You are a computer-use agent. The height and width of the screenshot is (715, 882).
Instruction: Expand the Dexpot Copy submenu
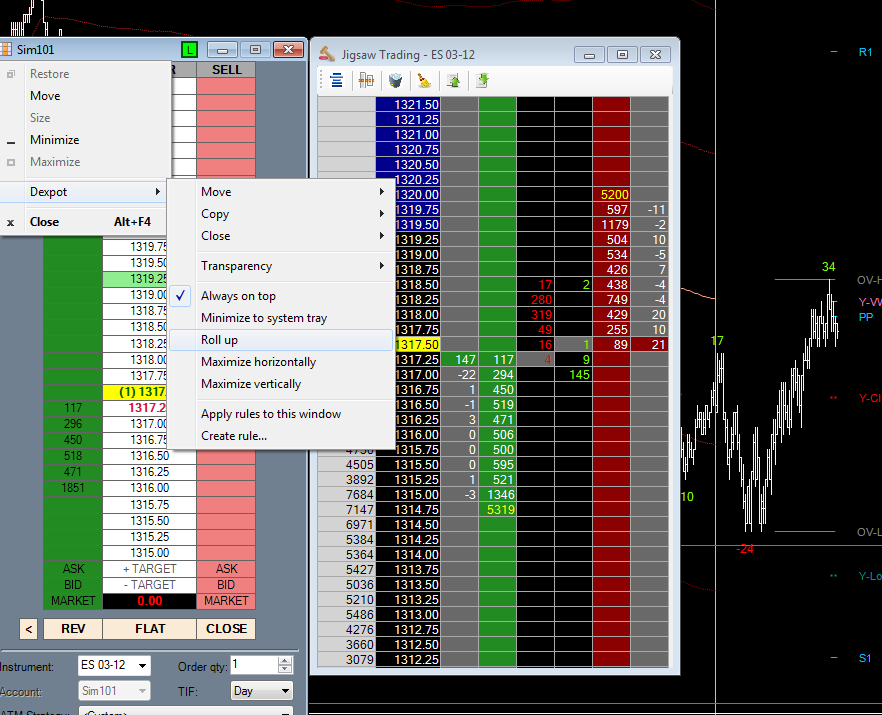coord(281,214)
